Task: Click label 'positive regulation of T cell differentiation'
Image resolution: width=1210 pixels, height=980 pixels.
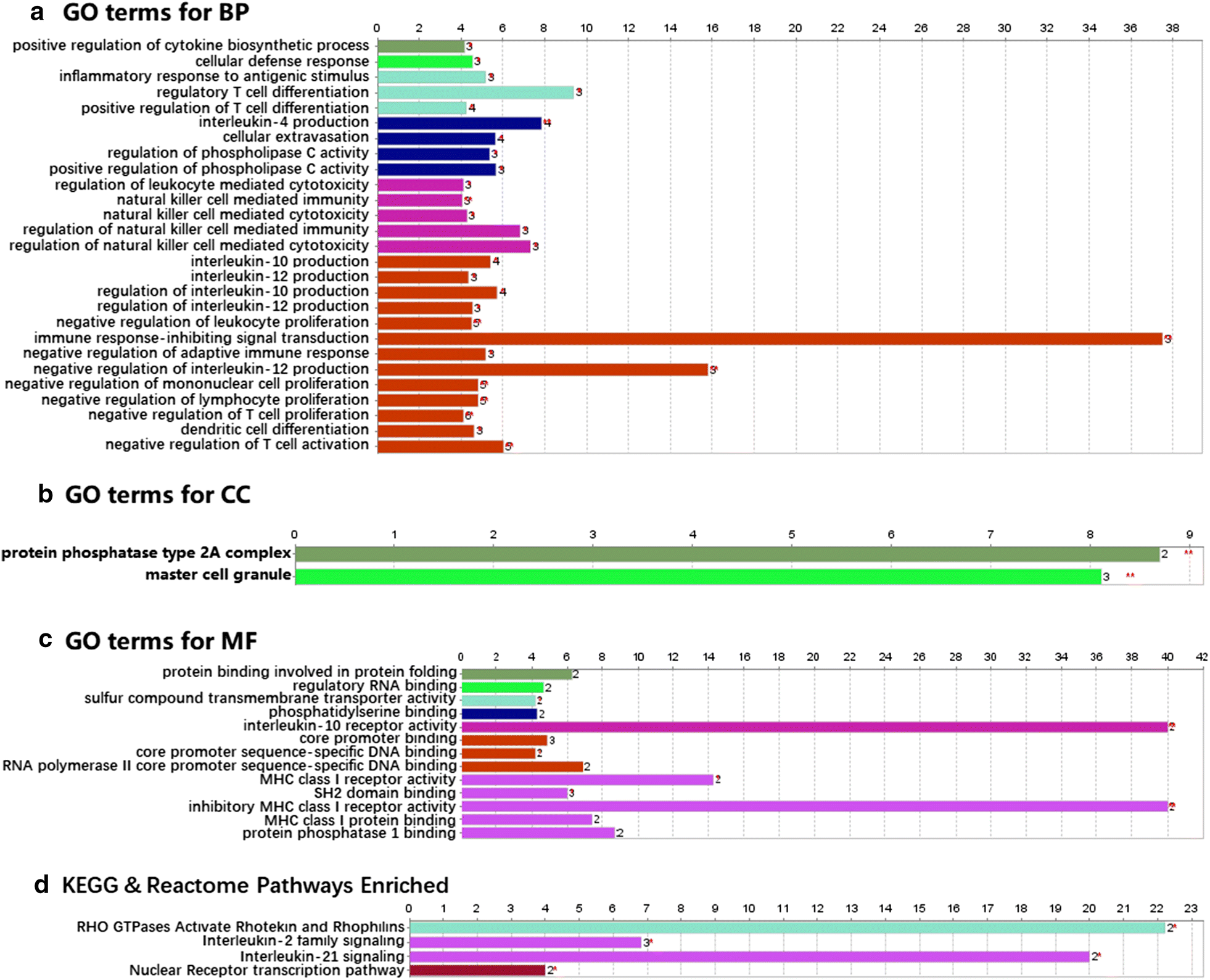Action: pos(225,108)
